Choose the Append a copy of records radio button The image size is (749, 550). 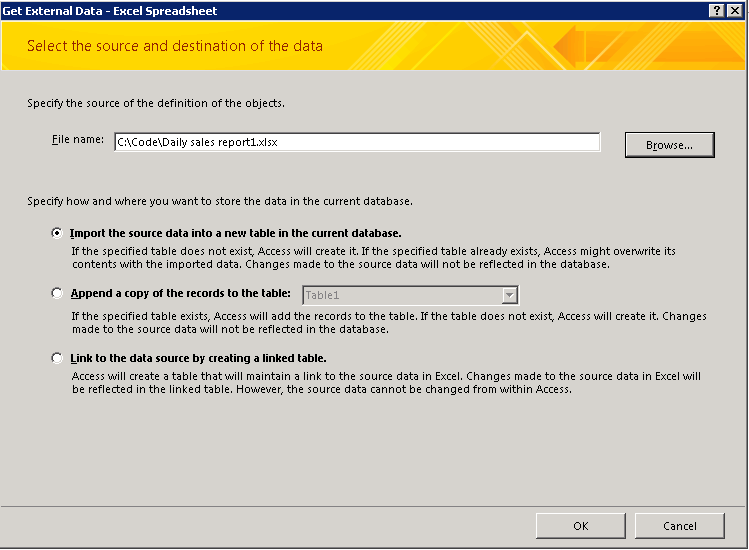pyautogui.click(x=57, y=293)
